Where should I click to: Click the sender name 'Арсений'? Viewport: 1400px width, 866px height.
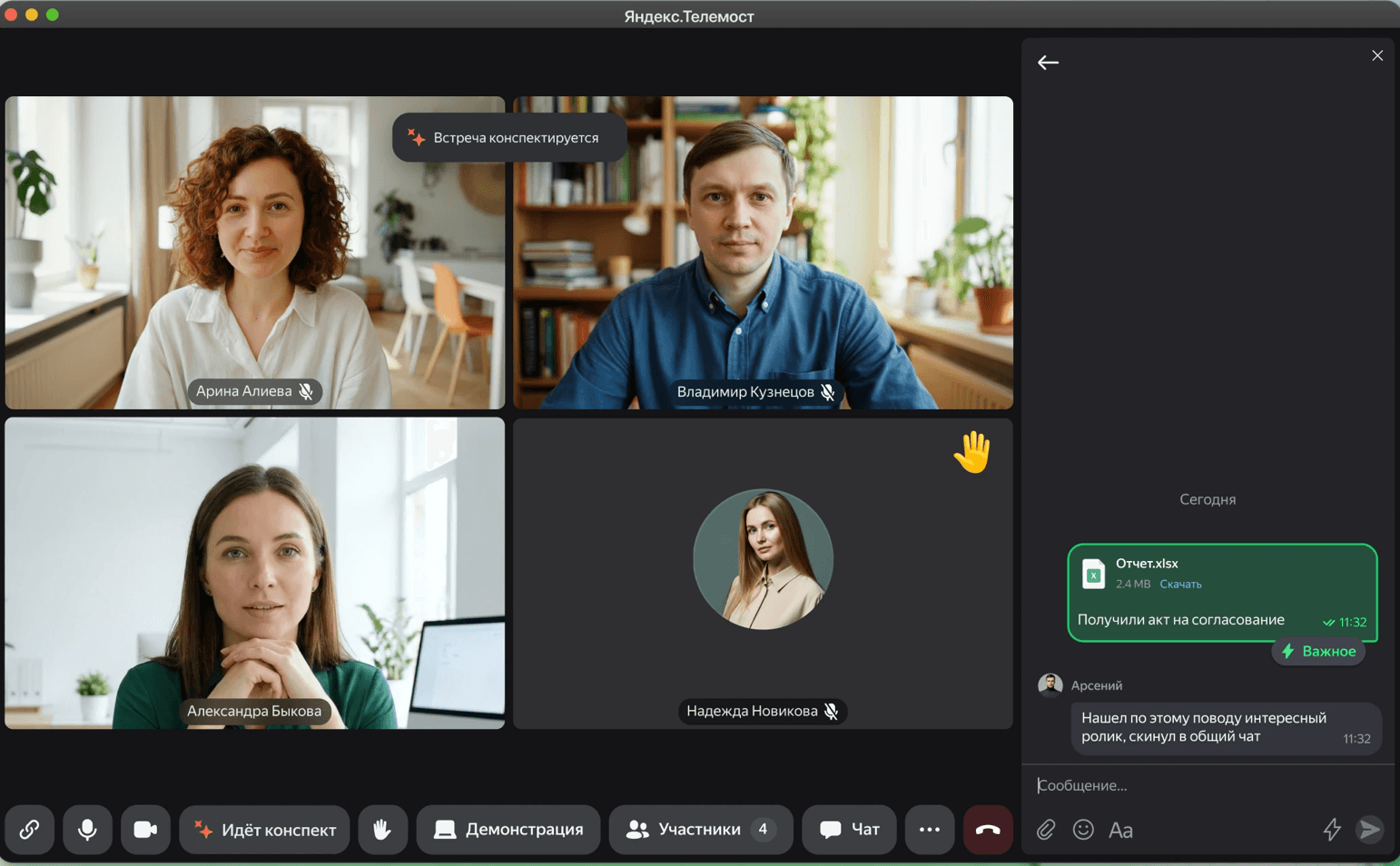pyautogui.click(x=1097, y=685)
